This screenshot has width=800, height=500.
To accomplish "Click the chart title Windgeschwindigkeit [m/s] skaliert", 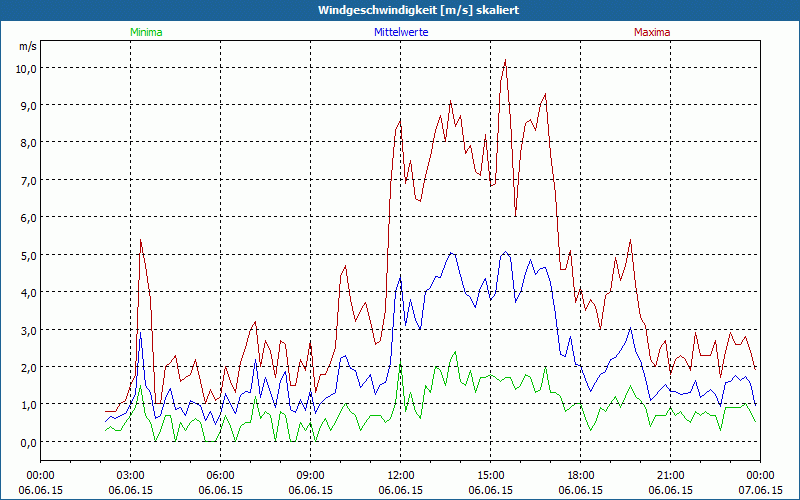I will tap(418, 10).
